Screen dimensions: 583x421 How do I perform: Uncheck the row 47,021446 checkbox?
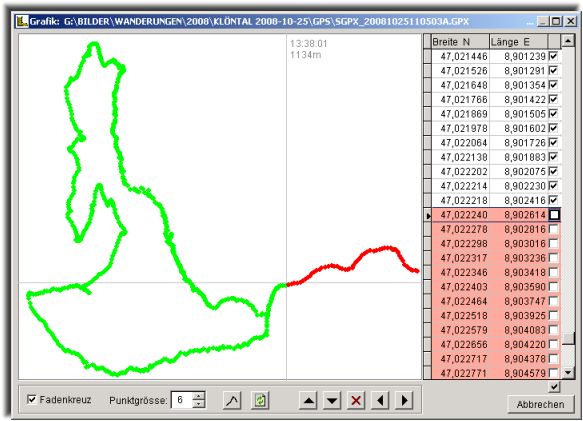[554, 56]
